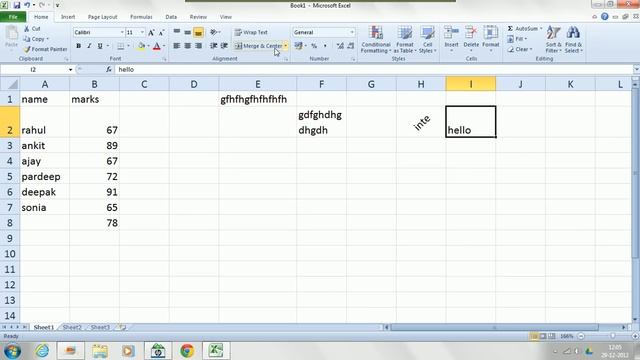
Task: Click Undo in Quick Access toolbar
Action: coord(27,5)
